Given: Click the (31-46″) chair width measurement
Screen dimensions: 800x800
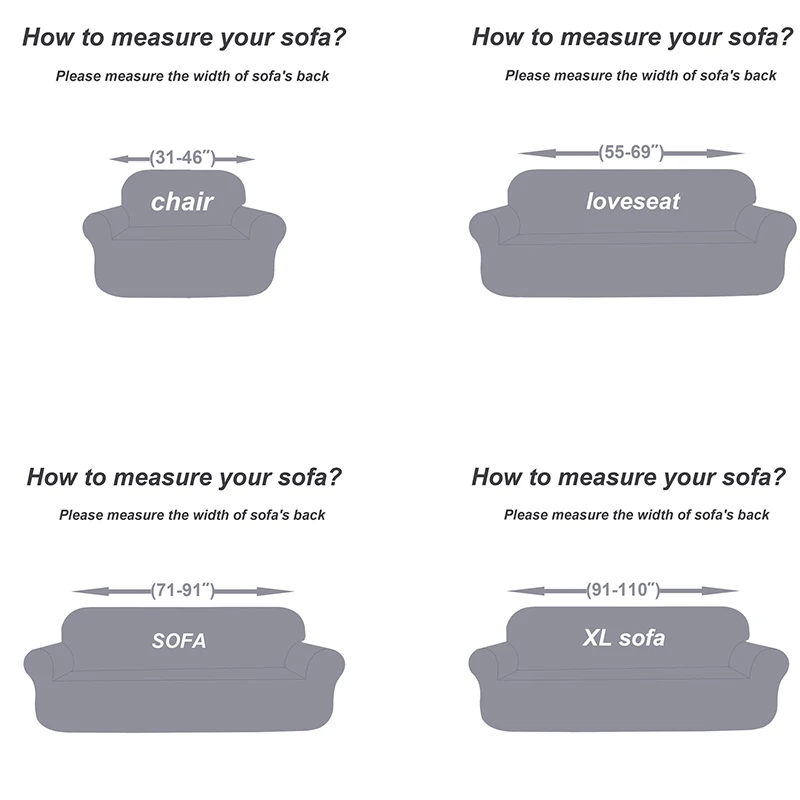Looking at the screenshot, I should 182,158.
